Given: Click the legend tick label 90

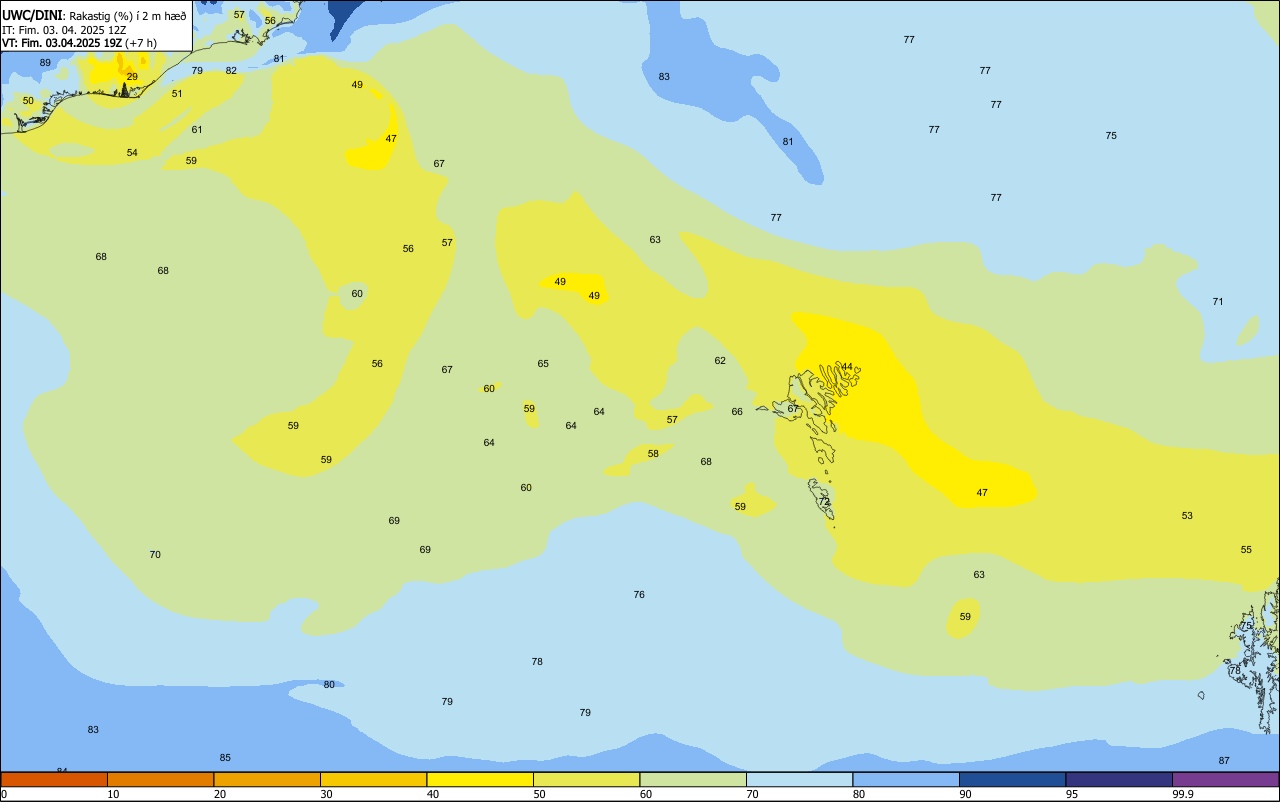Looking at the screenshot, I should click(x=966, y=794).
